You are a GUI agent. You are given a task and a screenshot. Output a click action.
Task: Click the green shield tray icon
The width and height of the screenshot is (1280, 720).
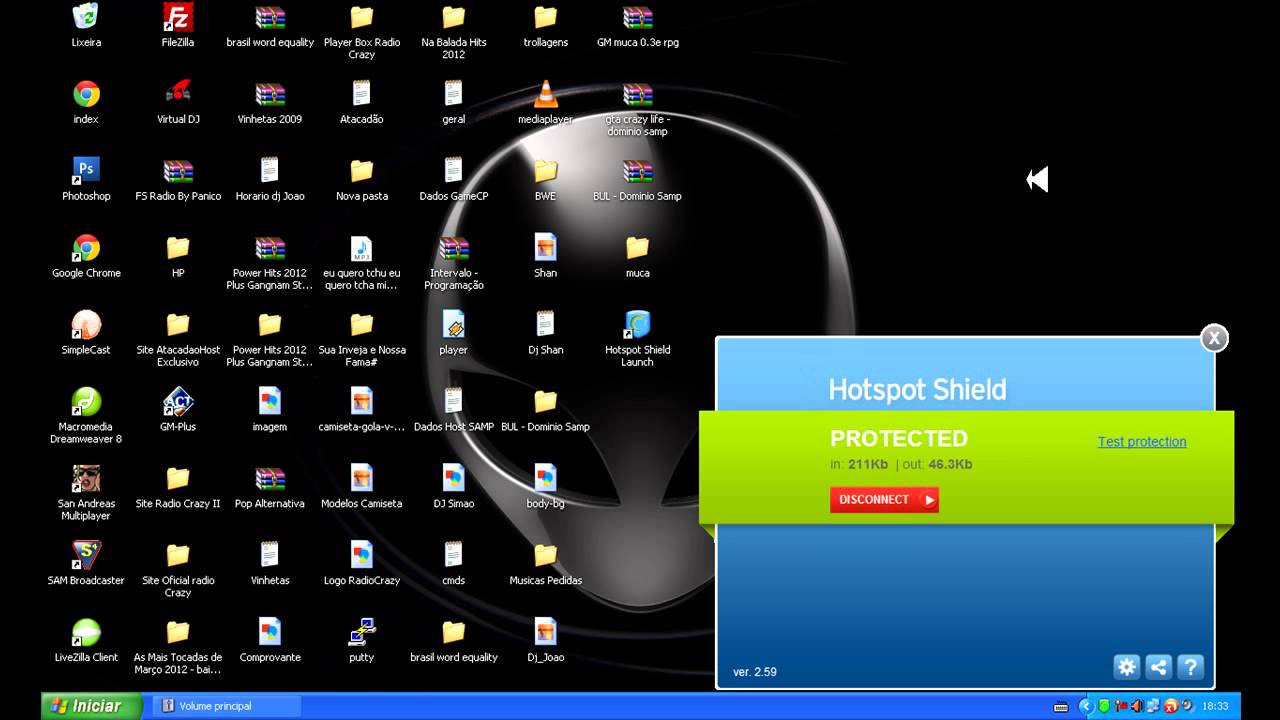[x=1105, y=706]
